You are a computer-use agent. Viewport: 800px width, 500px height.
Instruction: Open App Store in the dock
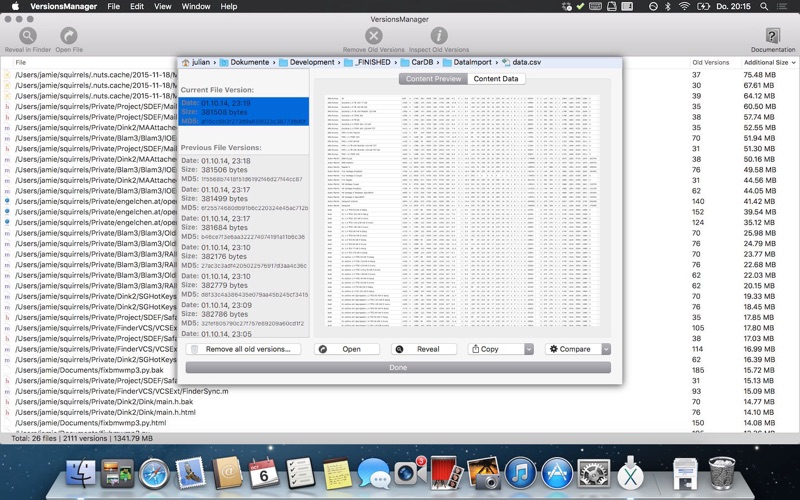tap(557, 473)
